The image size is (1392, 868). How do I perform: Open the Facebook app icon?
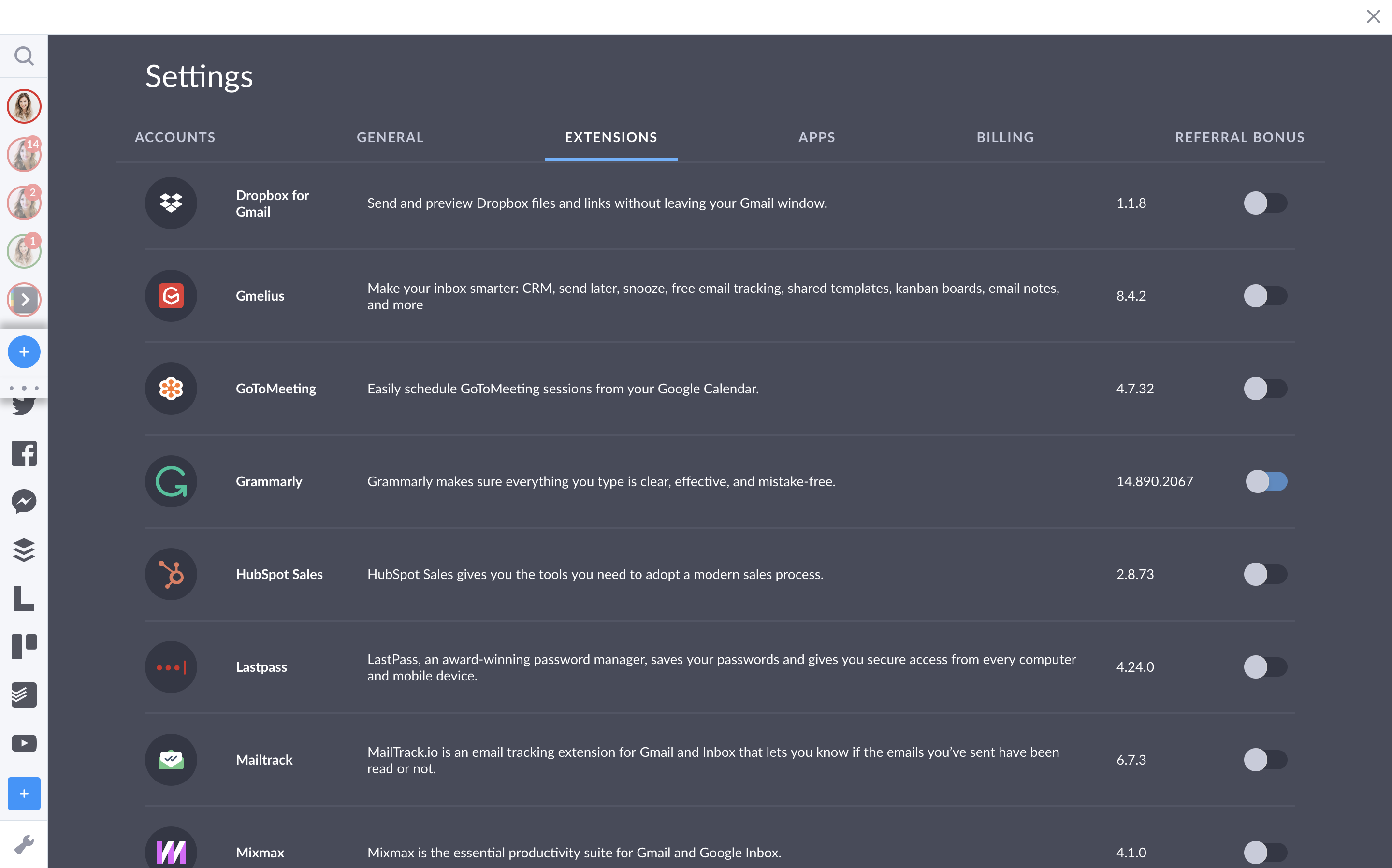pyautogui.click(x=24, y=453)
